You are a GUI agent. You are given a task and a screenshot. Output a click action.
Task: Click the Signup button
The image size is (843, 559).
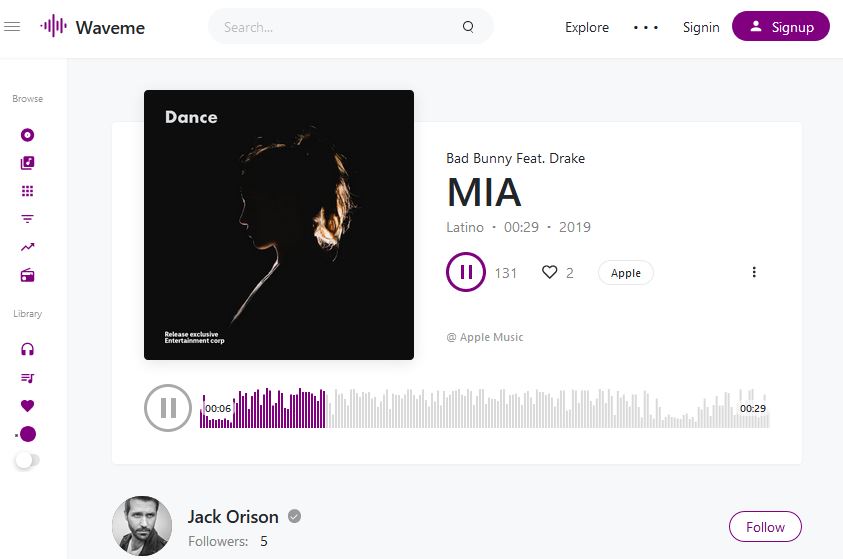(781, 26)
